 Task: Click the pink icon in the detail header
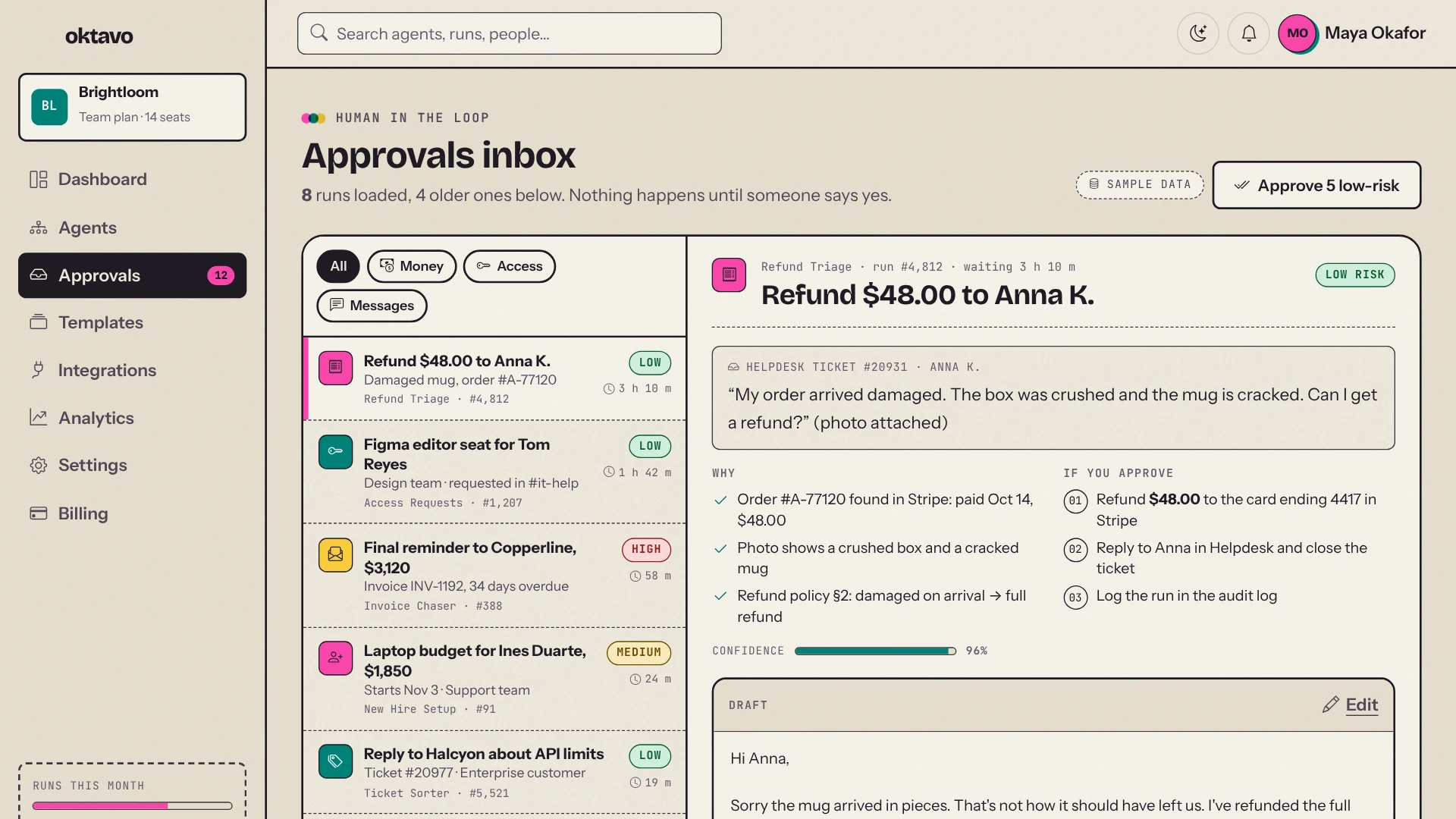tap(729, 275)
